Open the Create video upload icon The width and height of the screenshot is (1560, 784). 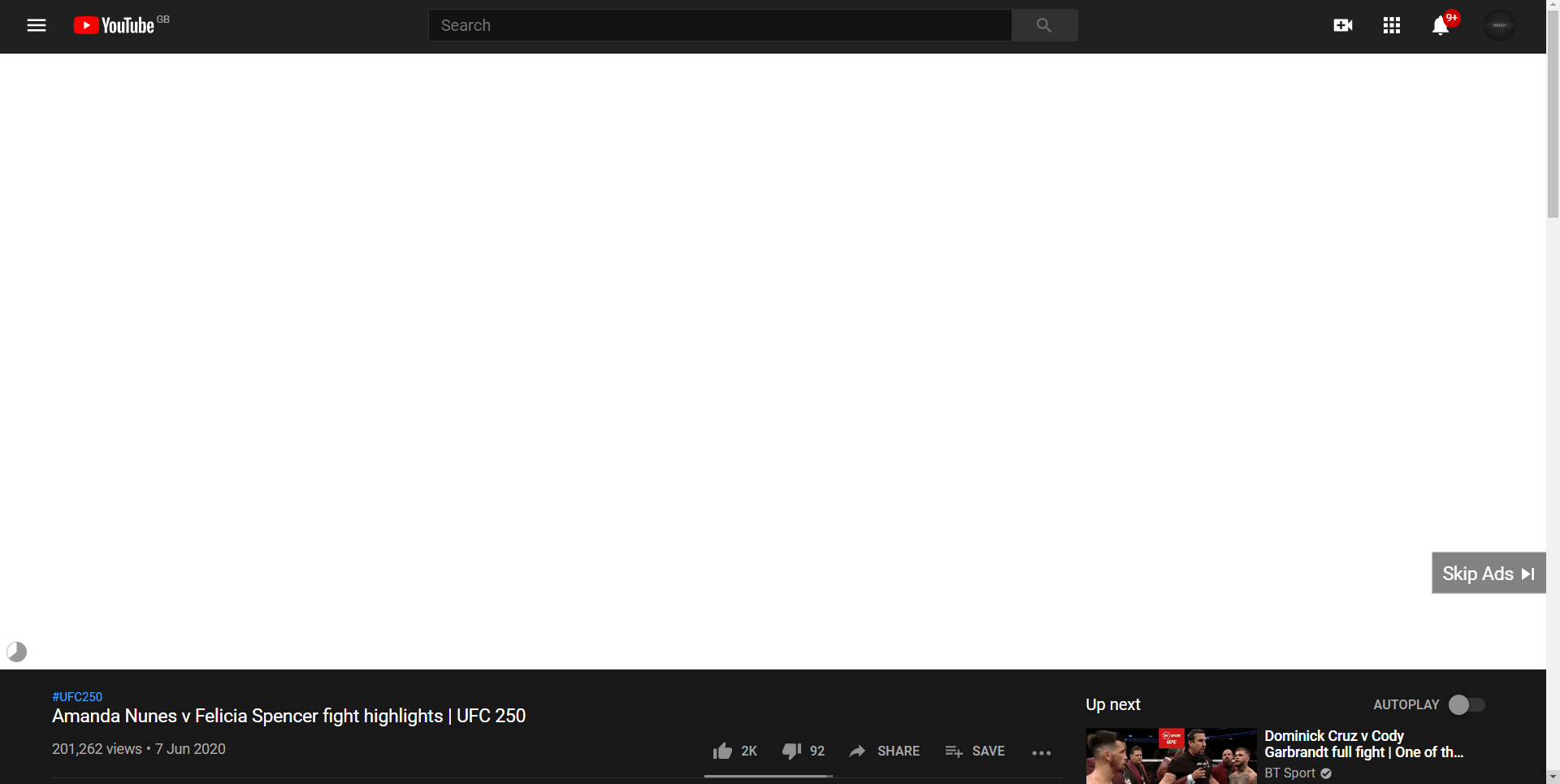click(x=1342, y=25)
